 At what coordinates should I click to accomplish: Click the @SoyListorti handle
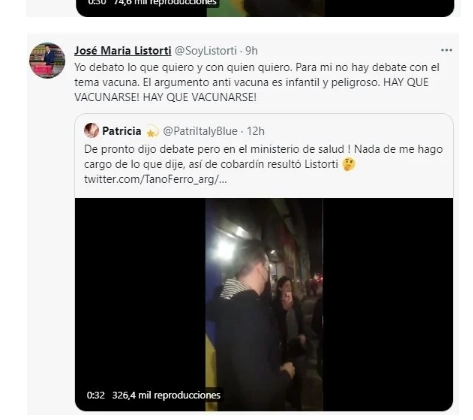206,51
